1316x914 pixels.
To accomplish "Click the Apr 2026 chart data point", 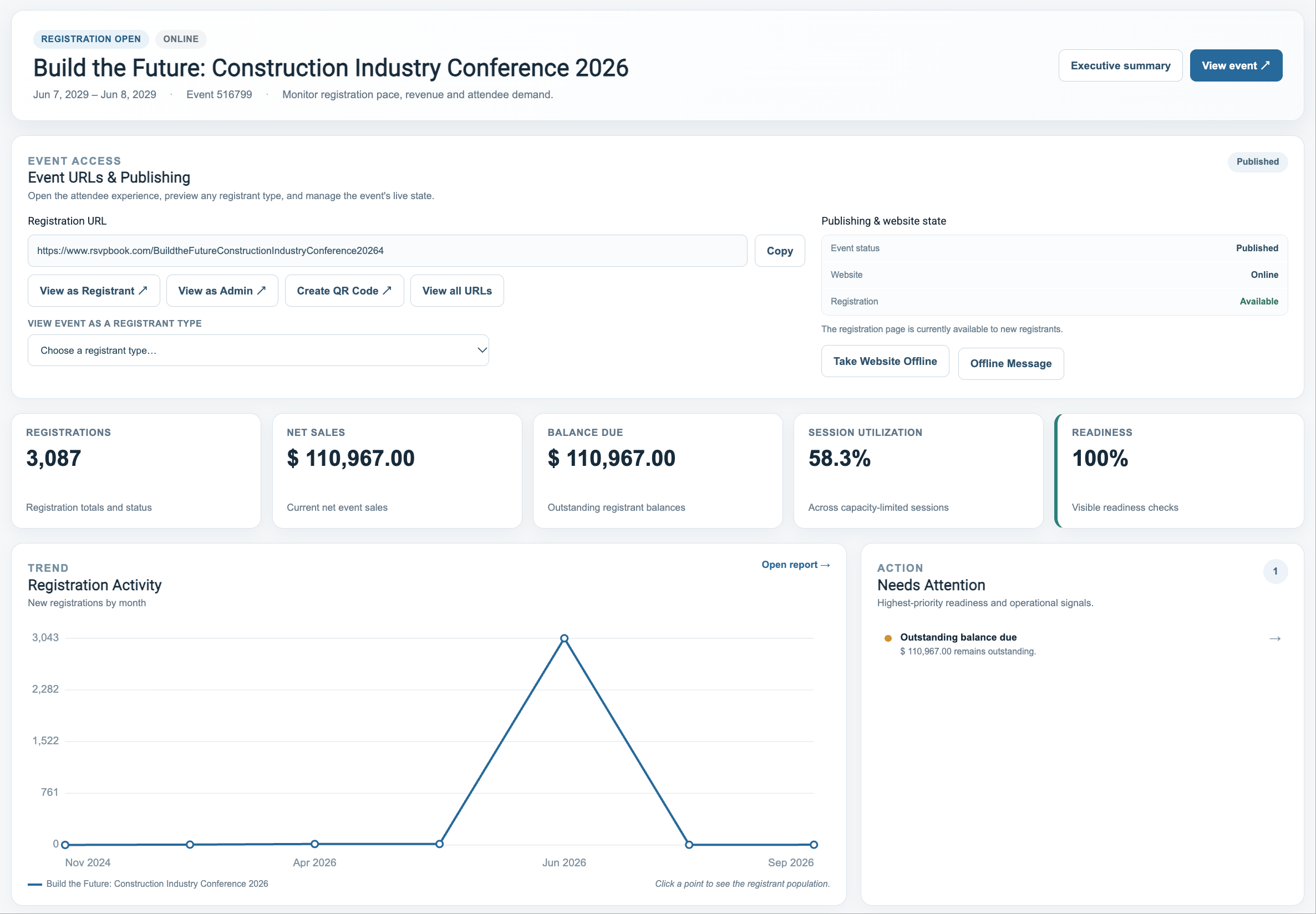I will click(314, 844).
